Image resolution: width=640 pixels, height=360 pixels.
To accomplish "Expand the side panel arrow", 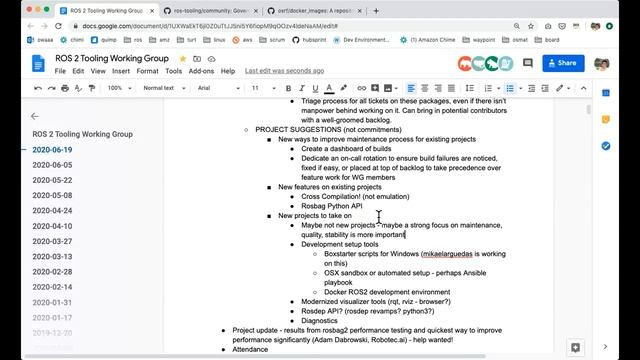I will (x=605, y=347).
